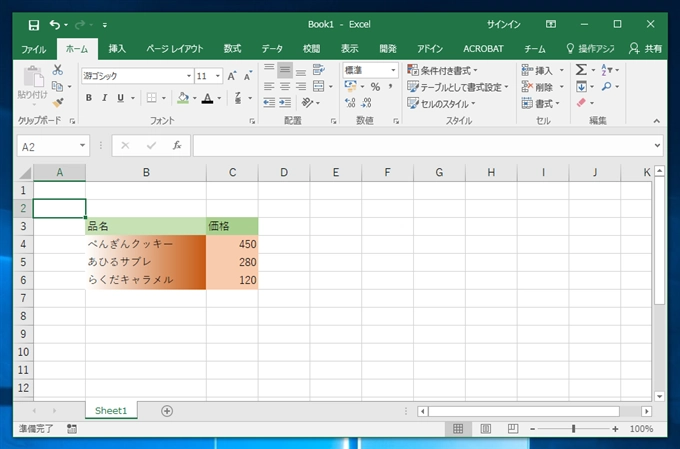Apply the percent style
This screenshot has height=449, width=680.
(375, 87)
